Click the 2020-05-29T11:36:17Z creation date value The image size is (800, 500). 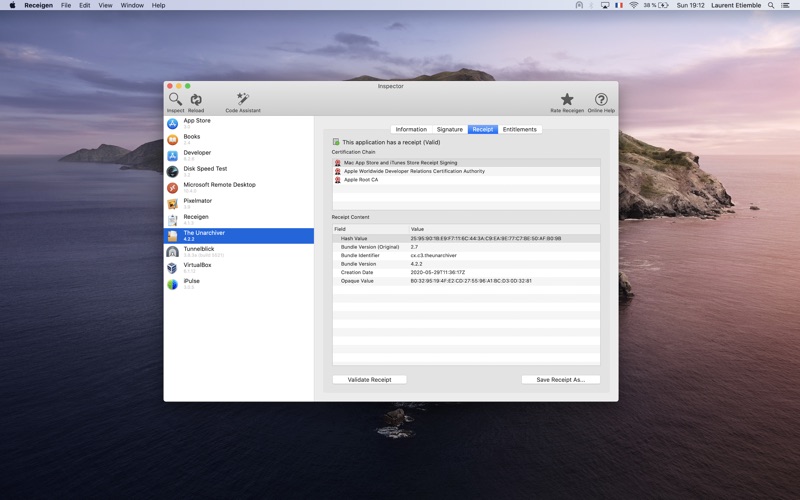tap(438, 272)
